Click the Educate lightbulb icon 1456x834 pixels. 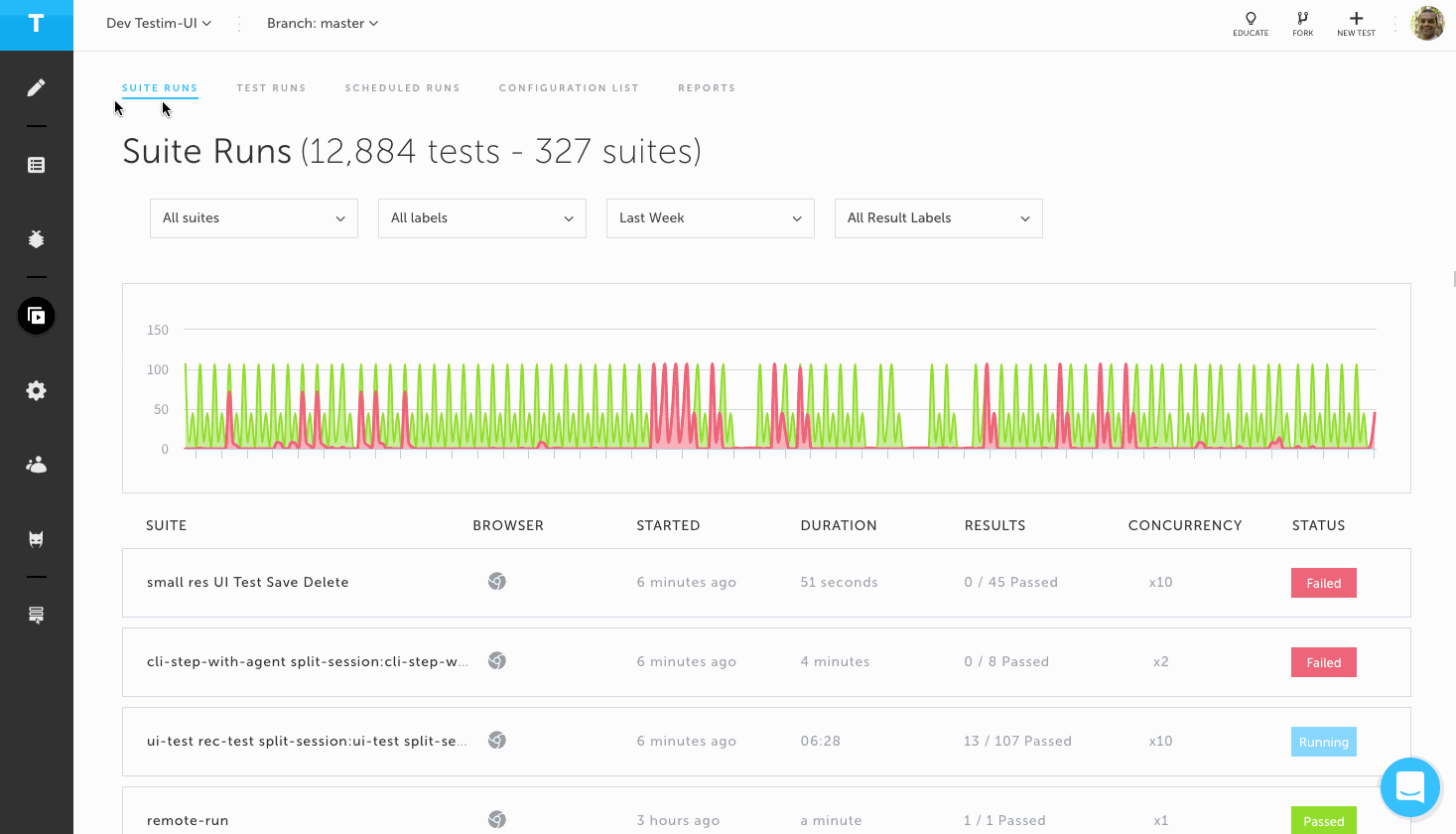pyautogui.click(x=1251, y=24)
